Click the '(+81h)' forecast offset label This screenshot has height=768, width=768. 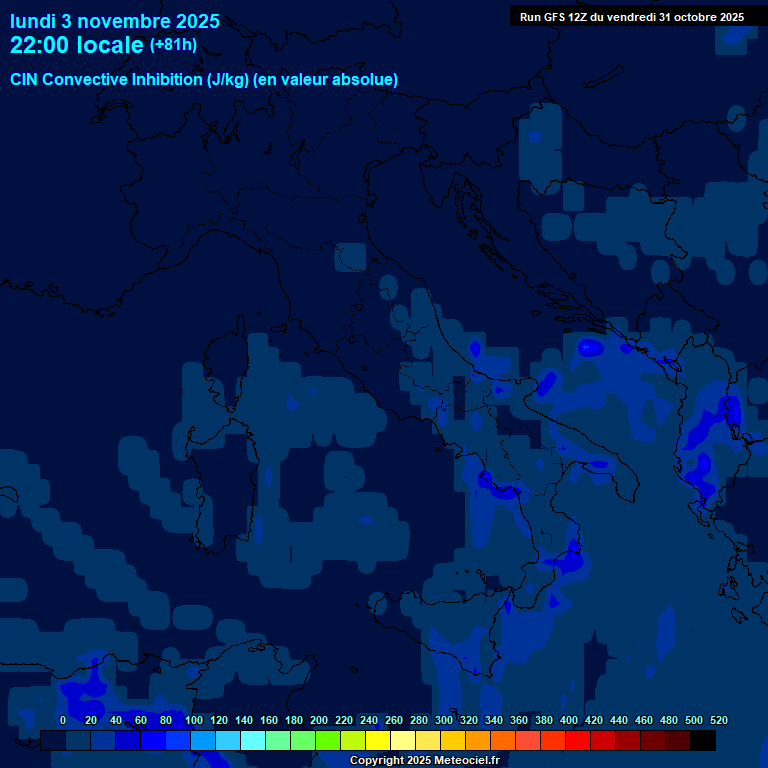[173, 45]
